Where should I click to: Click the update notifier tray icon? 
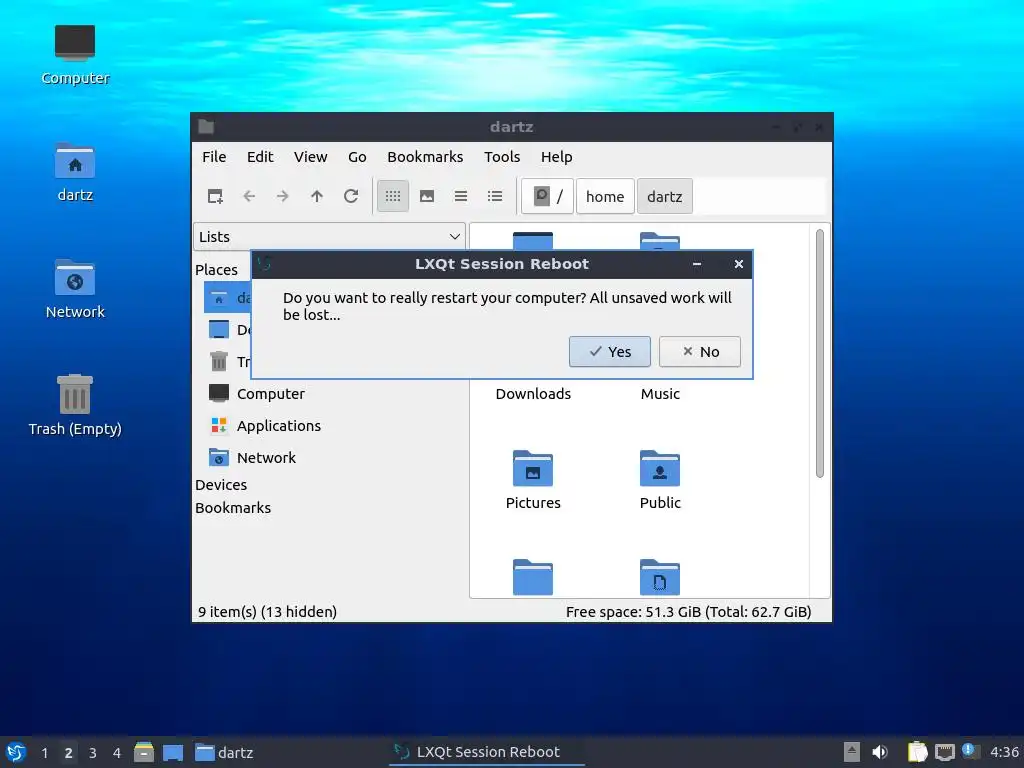[x=970, y=752]
